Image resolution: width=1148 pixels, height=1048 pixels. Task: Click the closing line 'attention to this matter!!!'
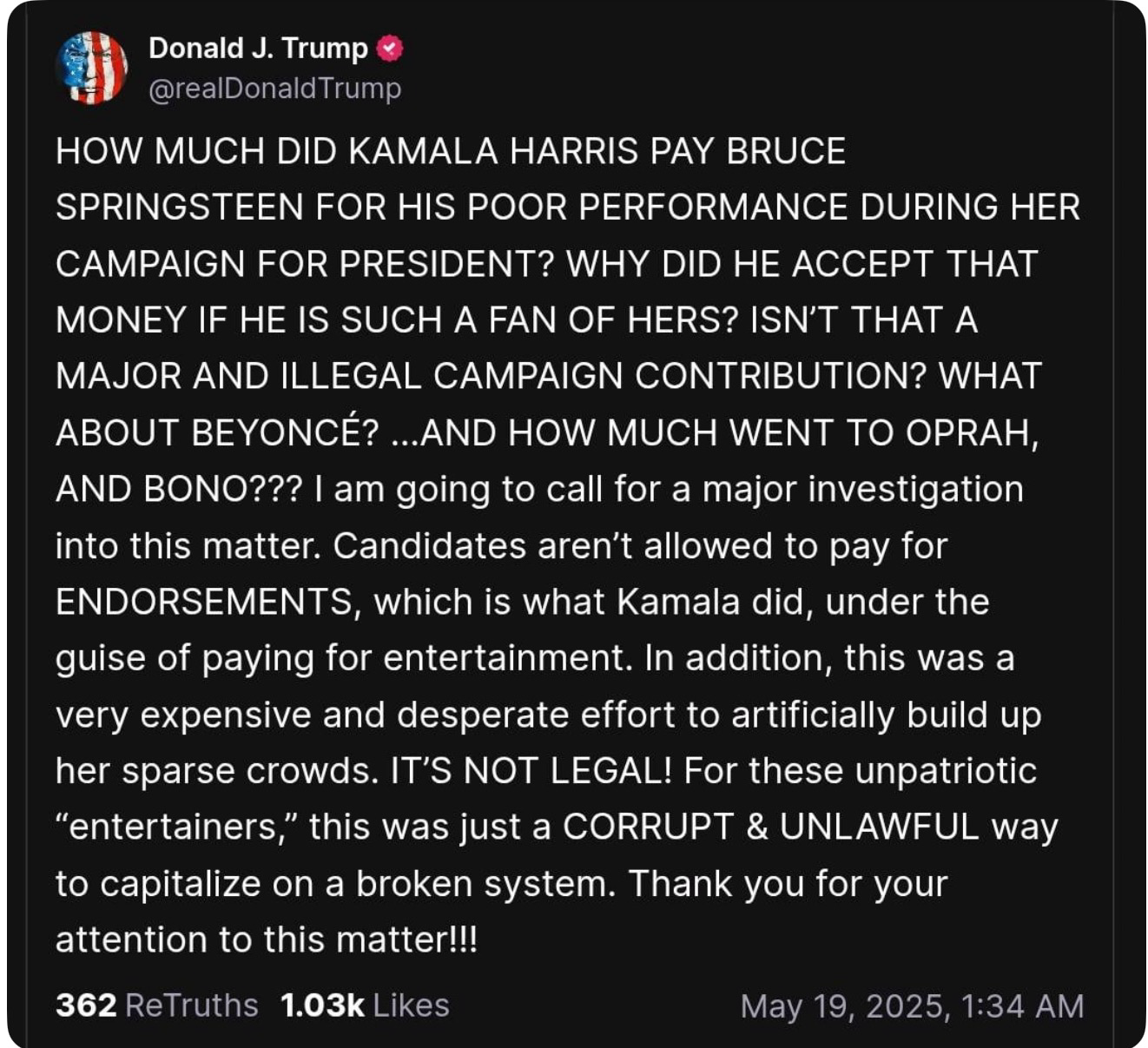pos(267,940)
